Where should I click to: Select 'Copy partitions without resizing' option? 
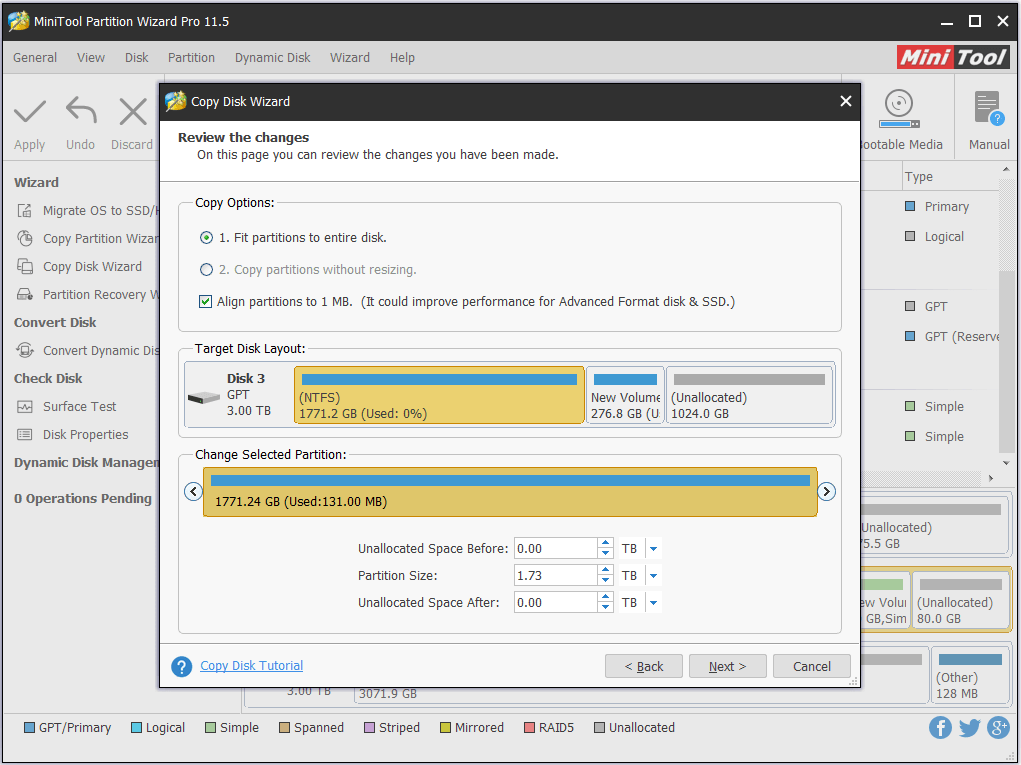(x=205, y=268)
